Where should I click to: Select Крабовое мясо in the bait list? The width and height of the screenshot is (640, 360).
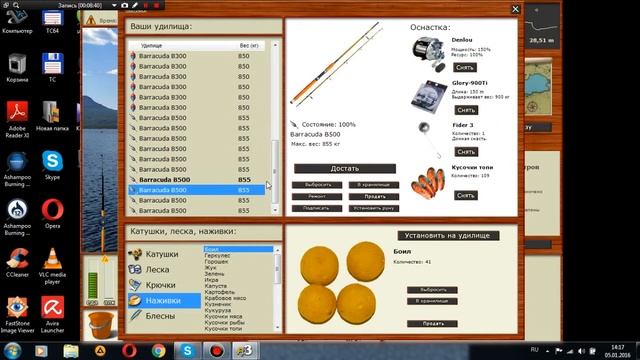pos(238,298)
